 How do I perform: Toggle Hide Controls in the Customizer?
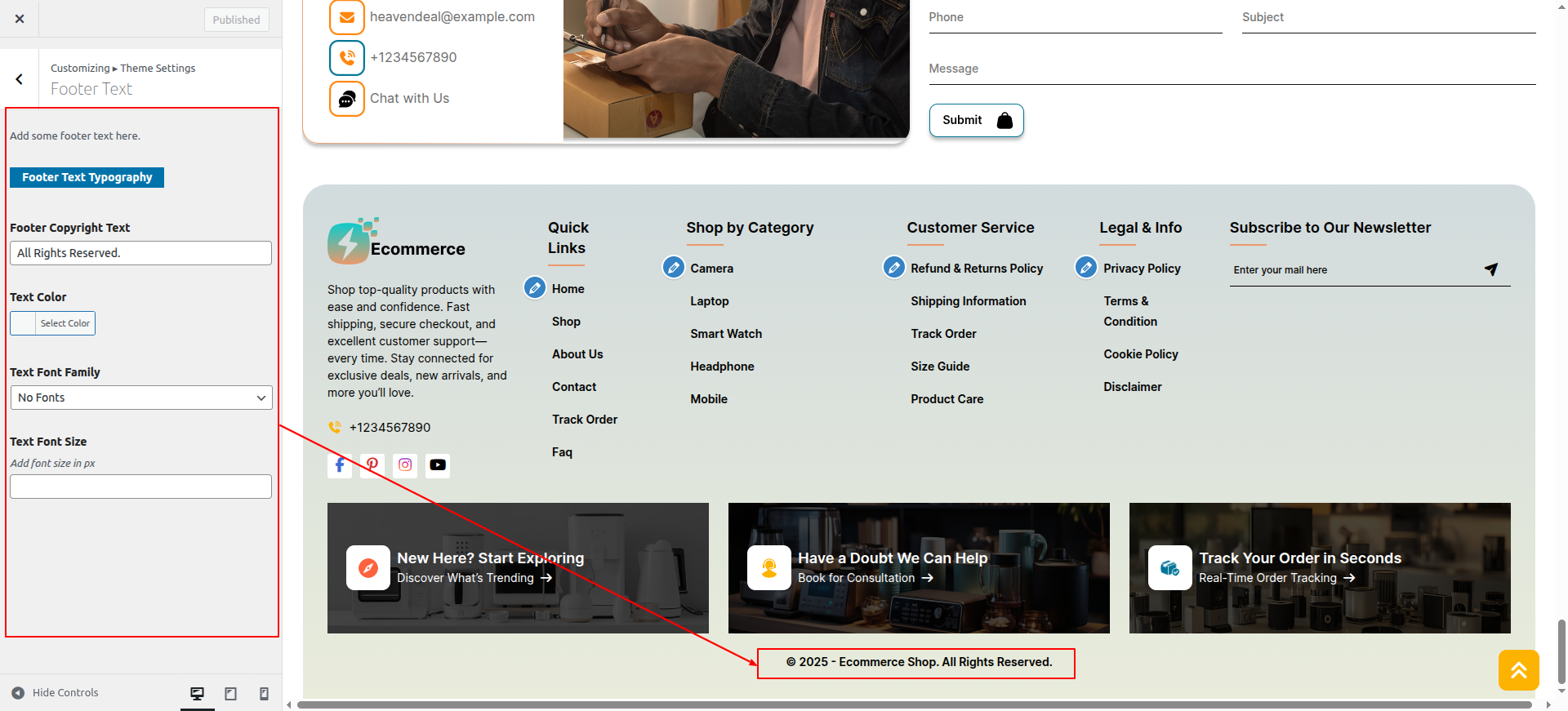click(x=56, y=693)
